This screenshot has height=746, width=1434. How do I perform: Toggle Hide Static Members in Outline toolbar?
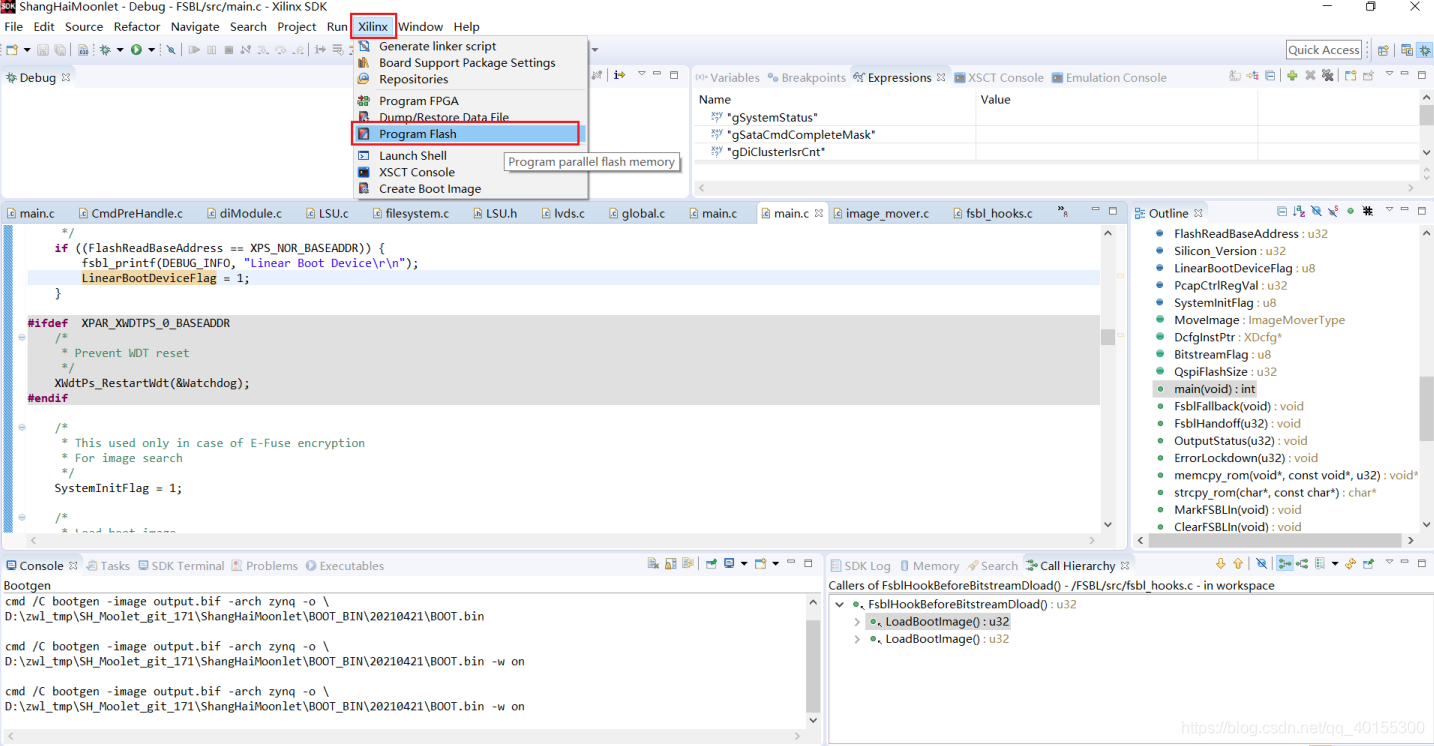(x=1333, y=211)
